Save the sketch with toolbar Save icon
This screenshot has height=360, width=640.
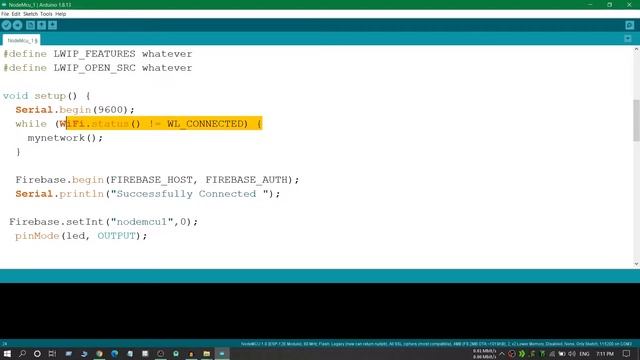coord(53,25)
